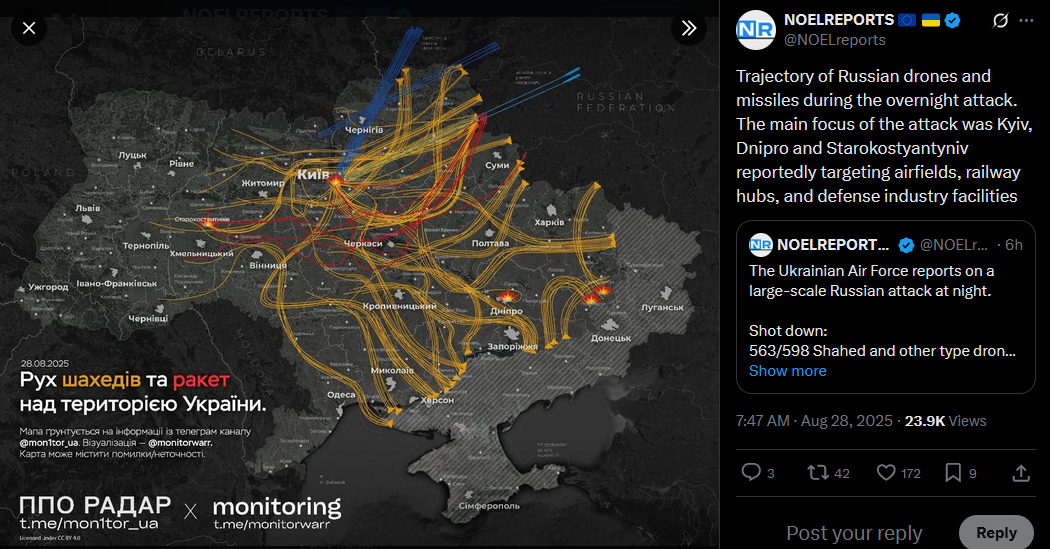Click the Рівне label on map
This screenshot has height=549, width=1050.
[x=181, y=163]
